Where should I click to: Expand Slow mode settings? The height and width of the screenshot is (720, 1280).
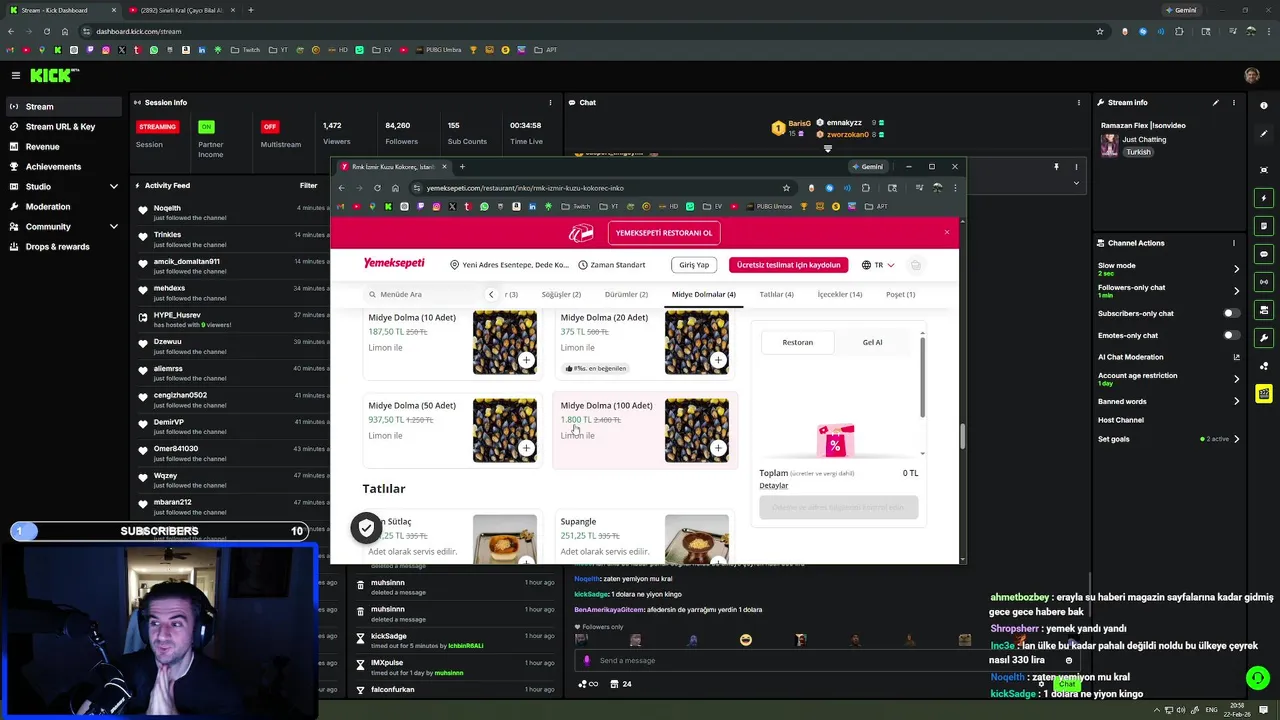click(x=1236, y=269)
